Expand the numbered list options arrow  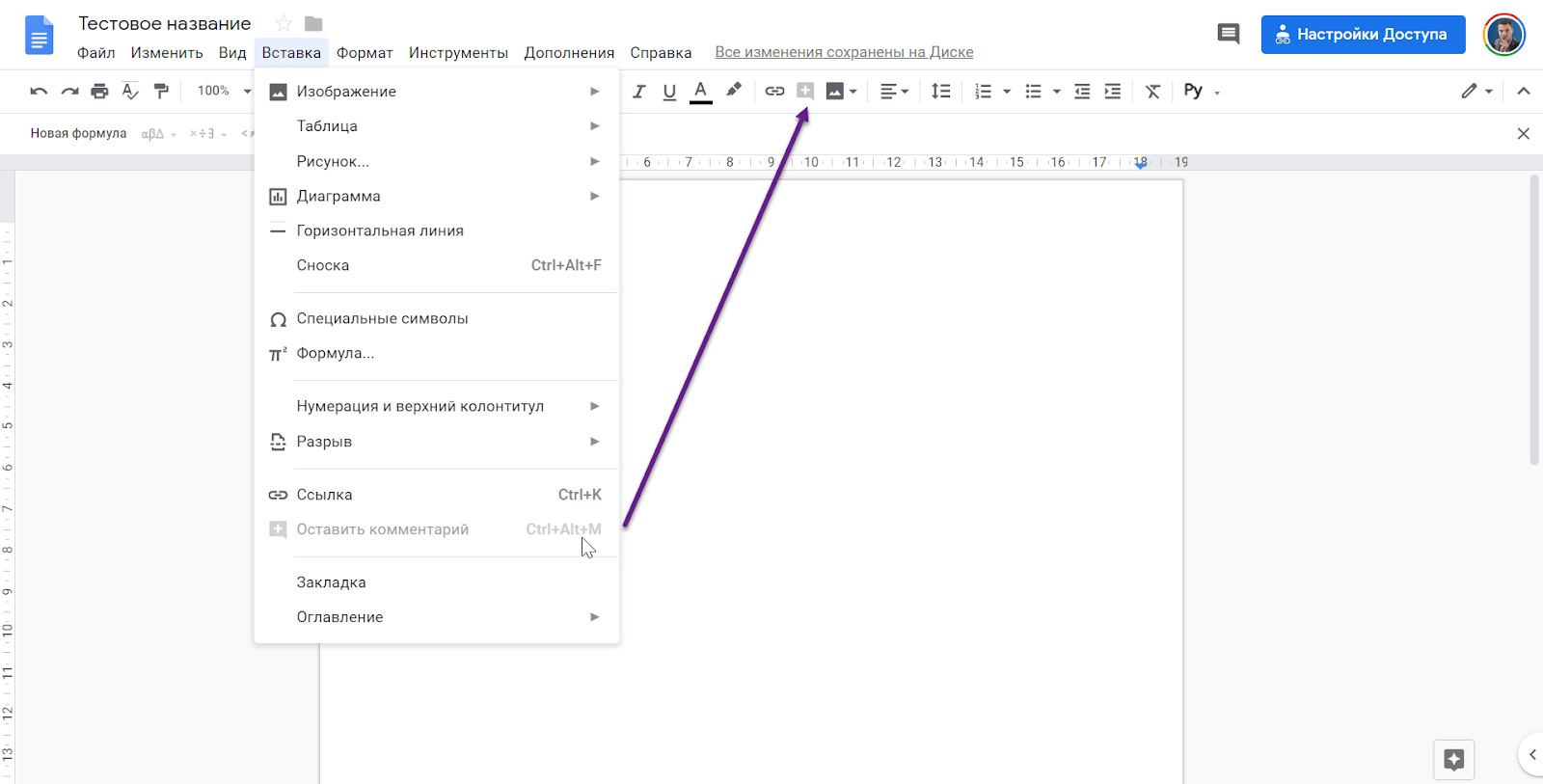[x=1007, y=92]
